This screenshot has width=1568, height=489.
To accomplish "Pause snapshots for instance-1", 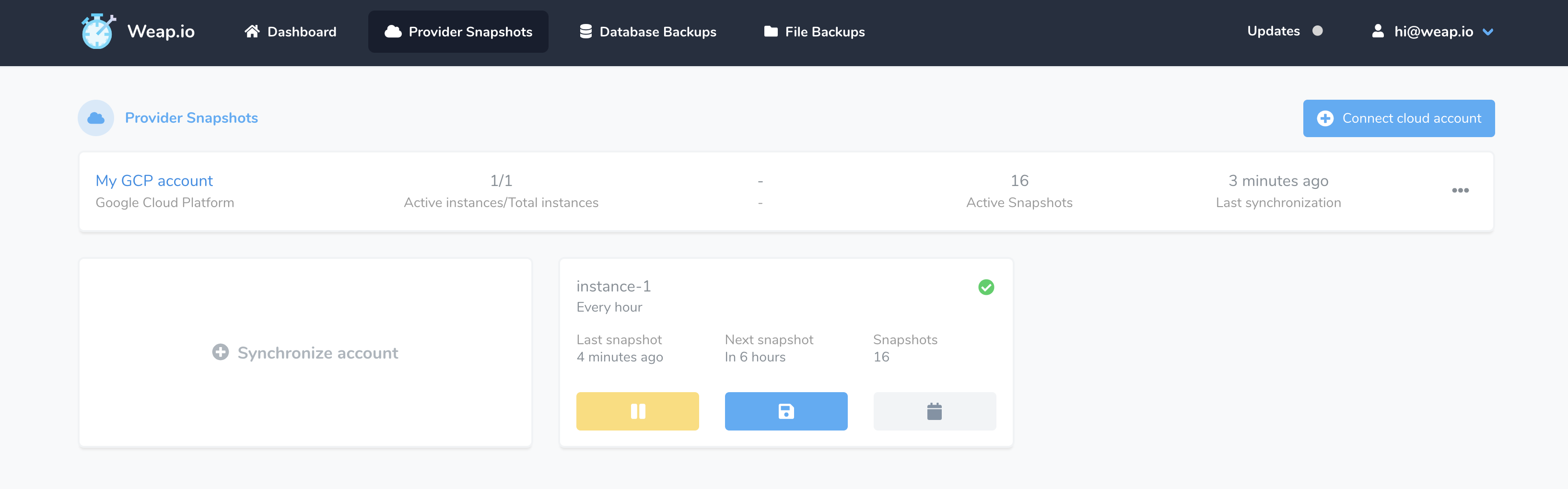I will 637,411.
